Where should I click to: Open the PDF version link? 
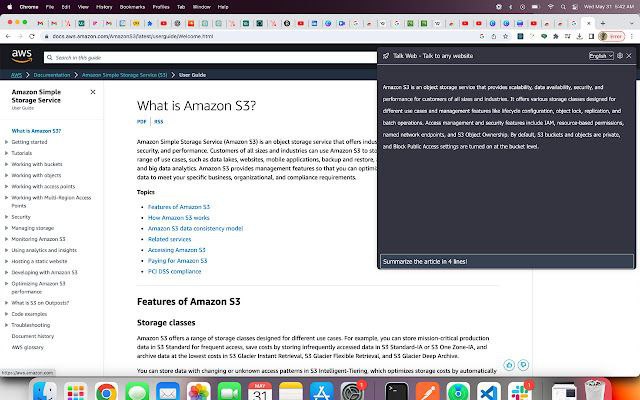141,122
